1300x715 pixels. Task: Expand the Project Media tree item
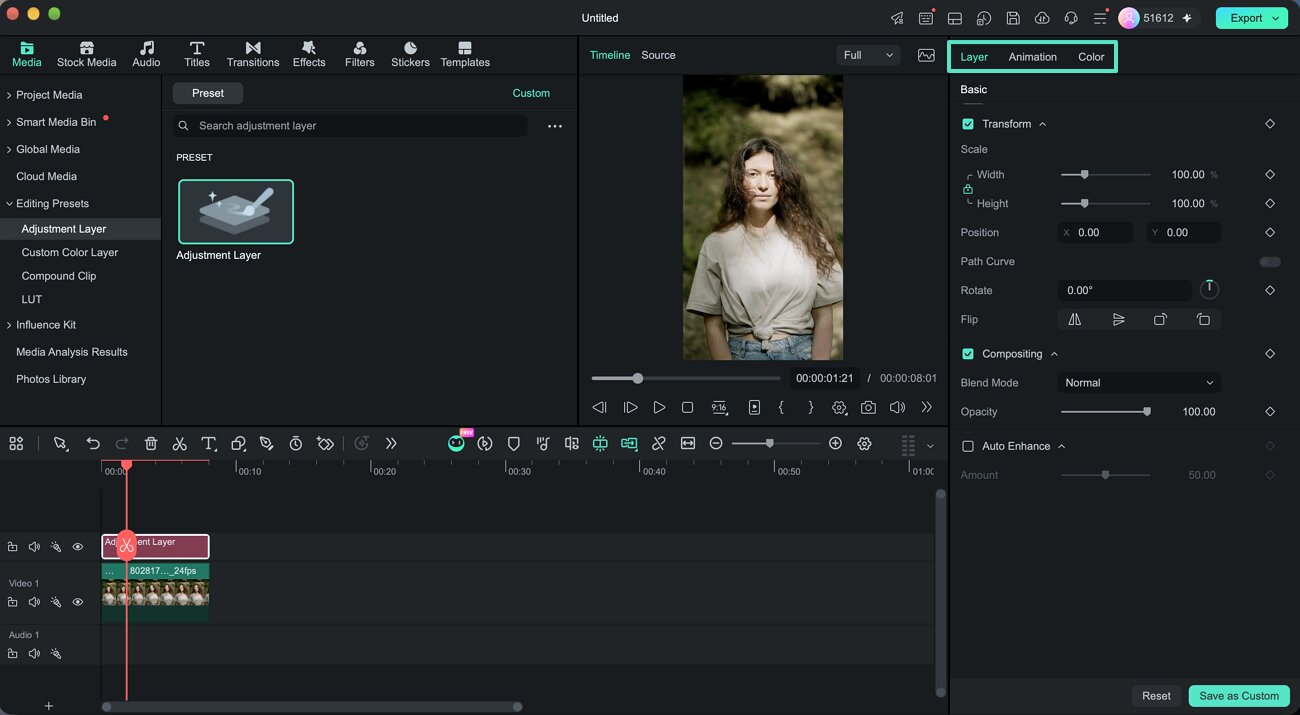9,95
